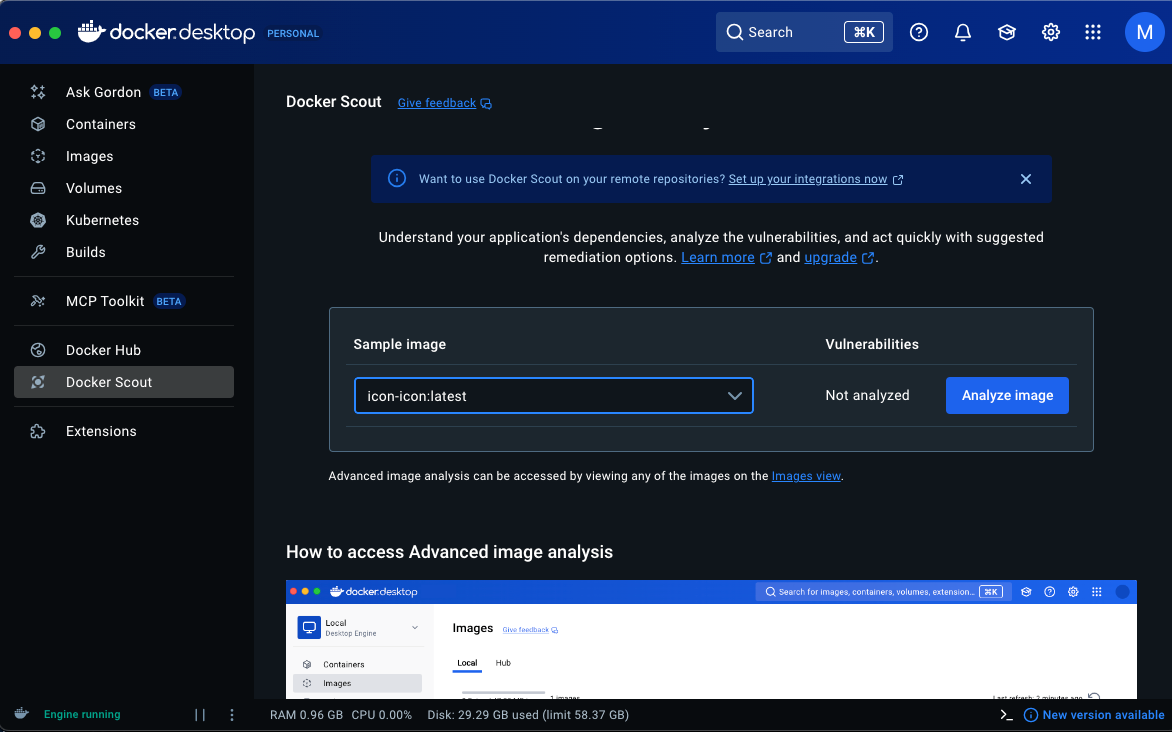The width and height of the screenshot is (1172, 732).
Task: Open the apps grid icon
Action: (1093, 32)
